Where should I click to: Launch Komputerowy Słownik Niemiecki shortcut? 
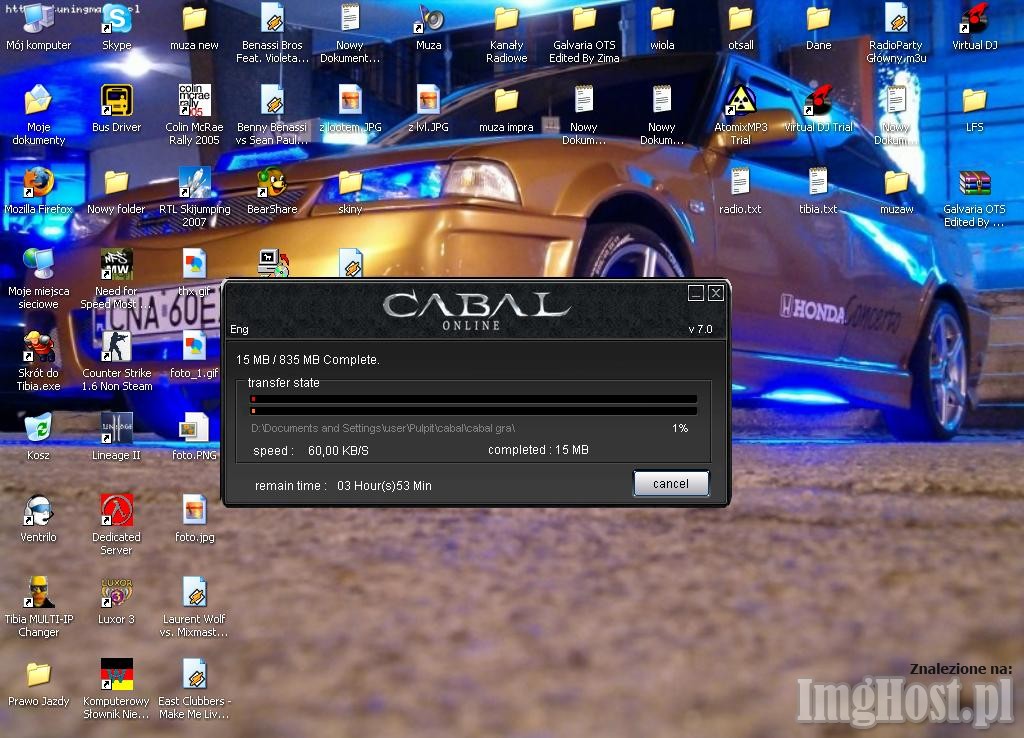click(x=117, y=675)
